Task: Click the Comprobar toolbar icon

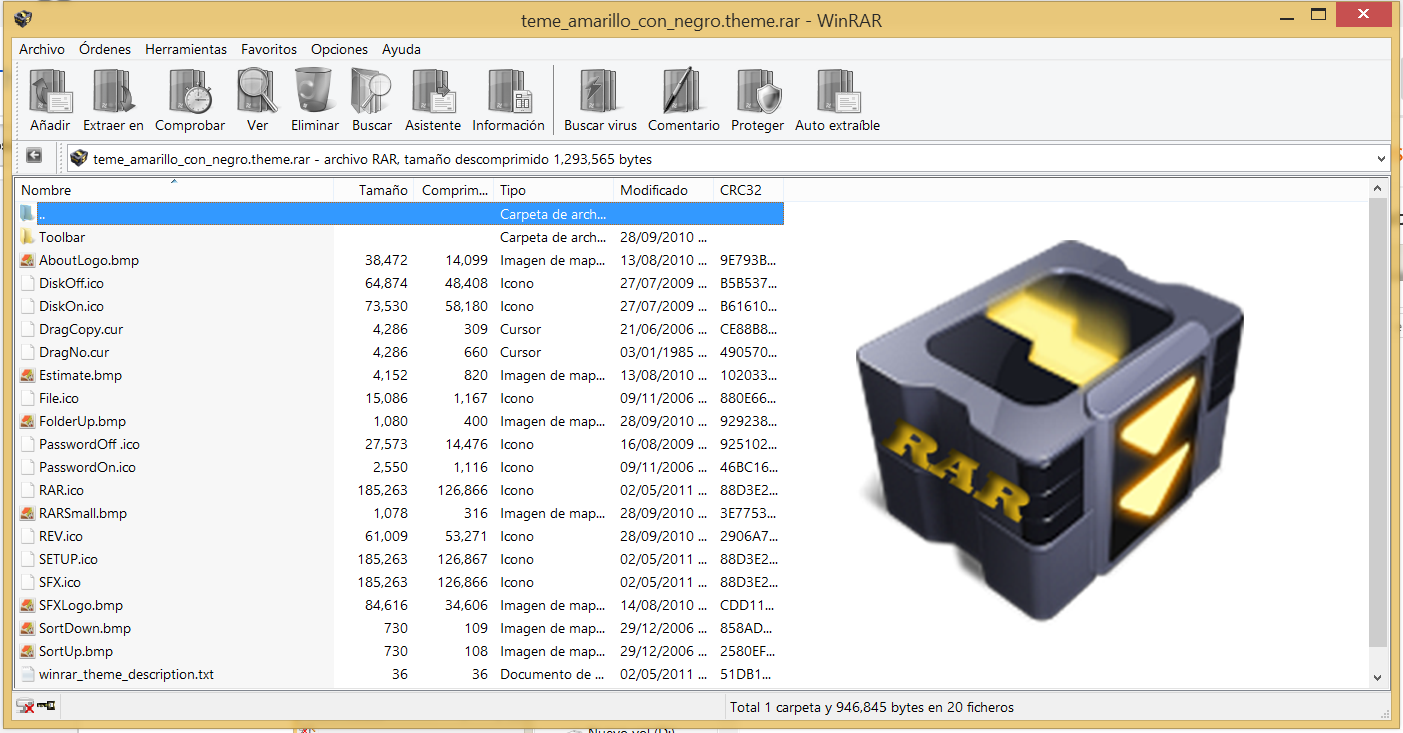Action: coord(190,92)
